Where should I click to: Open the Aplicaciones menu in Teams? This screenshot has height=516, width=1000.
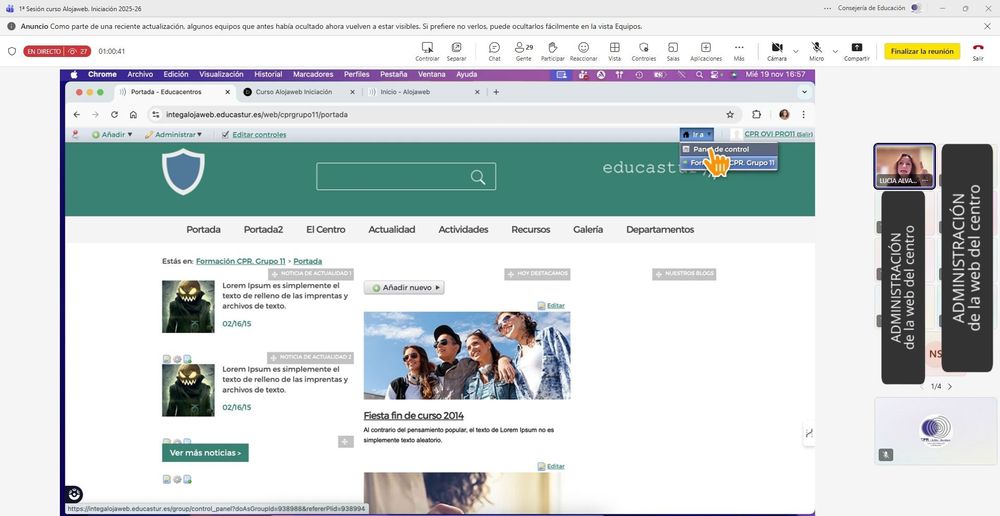(x=705, y=51)
